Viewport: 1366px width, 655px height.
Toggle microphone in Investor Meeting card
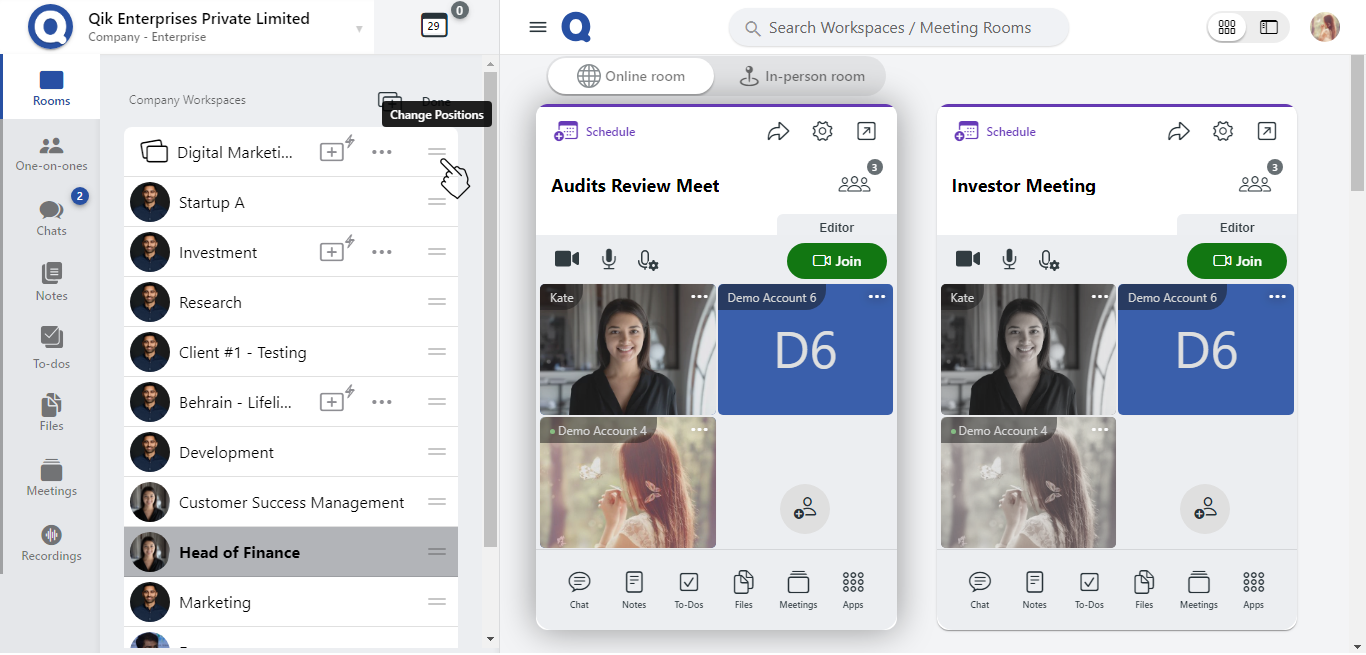pyautogui.click(x=1009, y=260)
